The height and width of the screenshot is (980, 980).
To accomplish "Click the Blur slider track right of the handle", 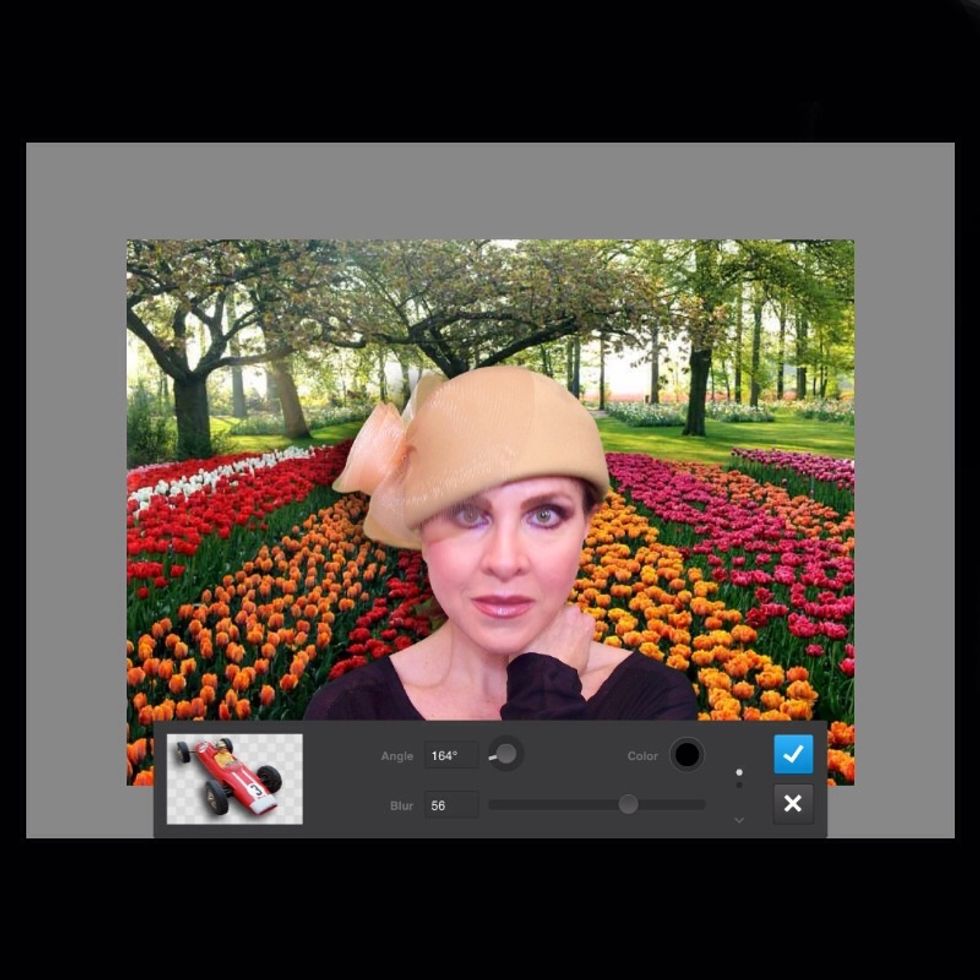I will (670, 804).
